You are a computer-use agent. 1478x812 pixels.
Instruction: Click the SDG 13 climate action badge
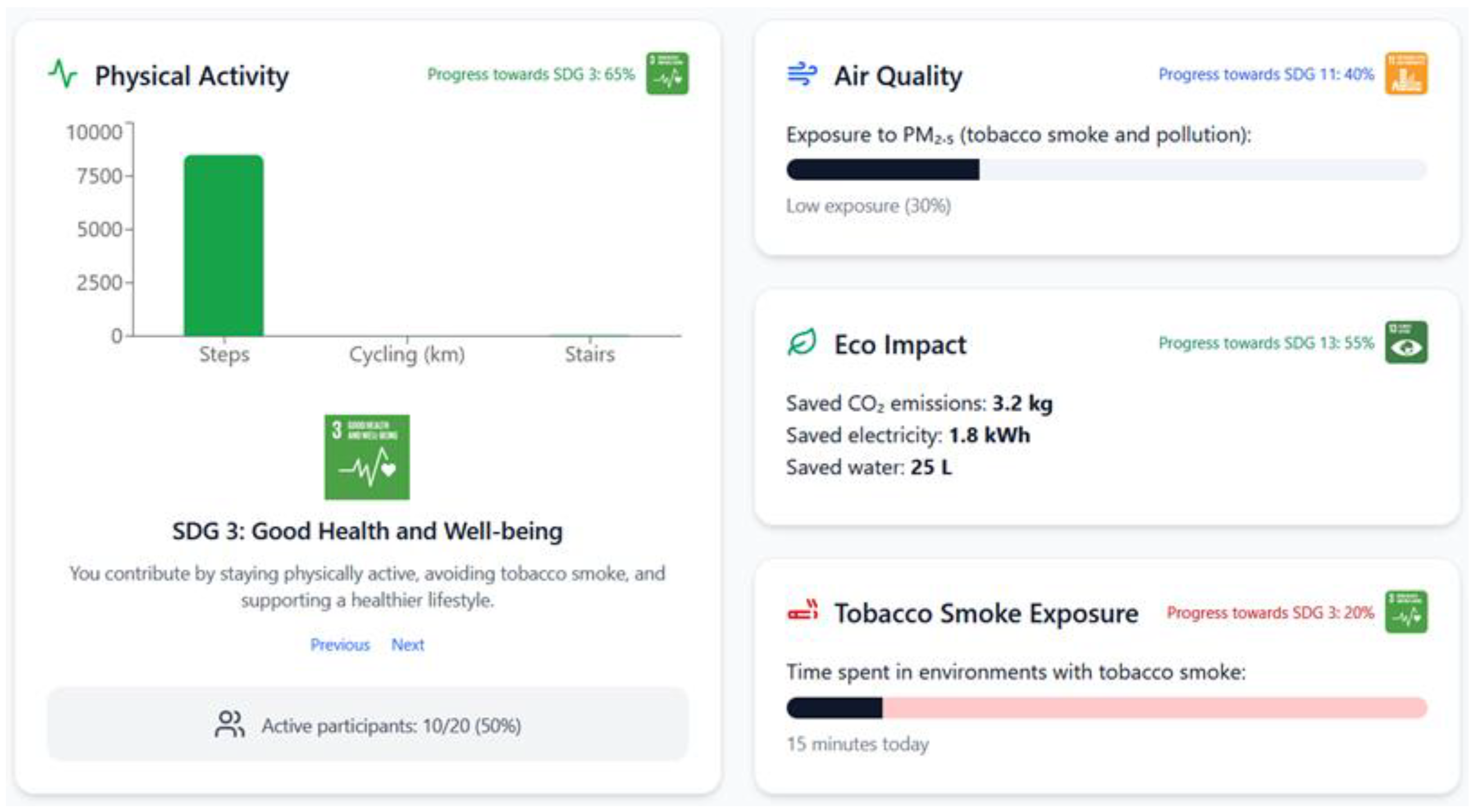(x=1406, y=342)
